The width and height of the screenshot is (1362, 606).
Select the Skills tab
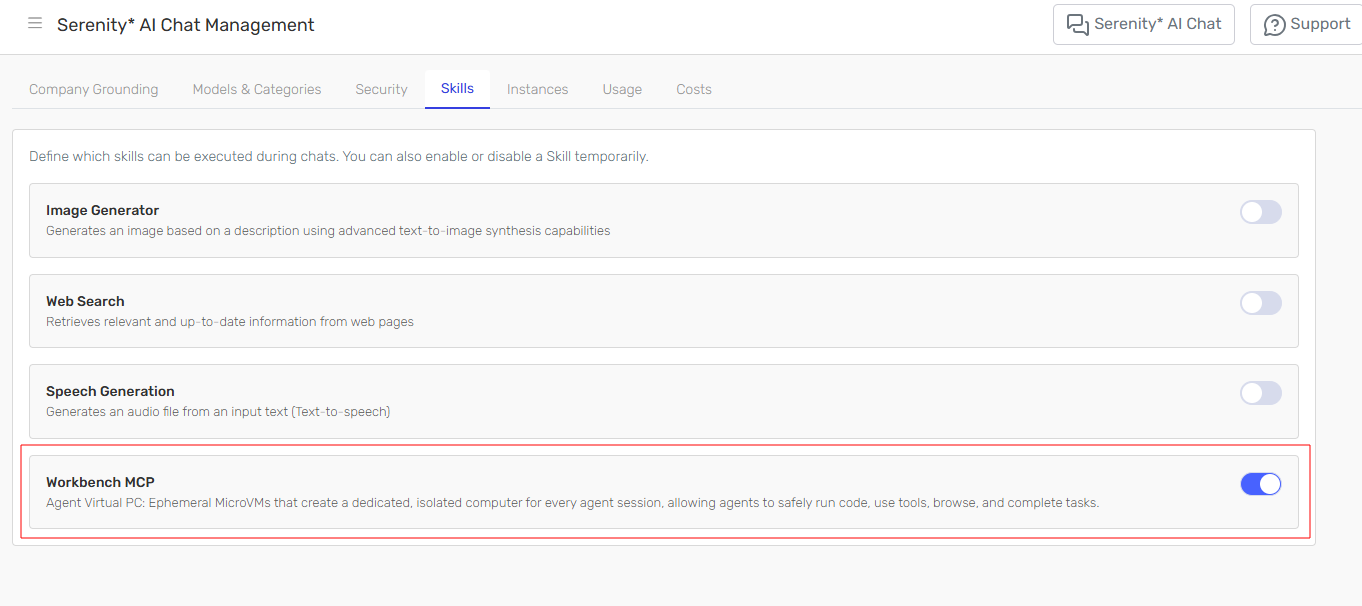tap(457, 88)
